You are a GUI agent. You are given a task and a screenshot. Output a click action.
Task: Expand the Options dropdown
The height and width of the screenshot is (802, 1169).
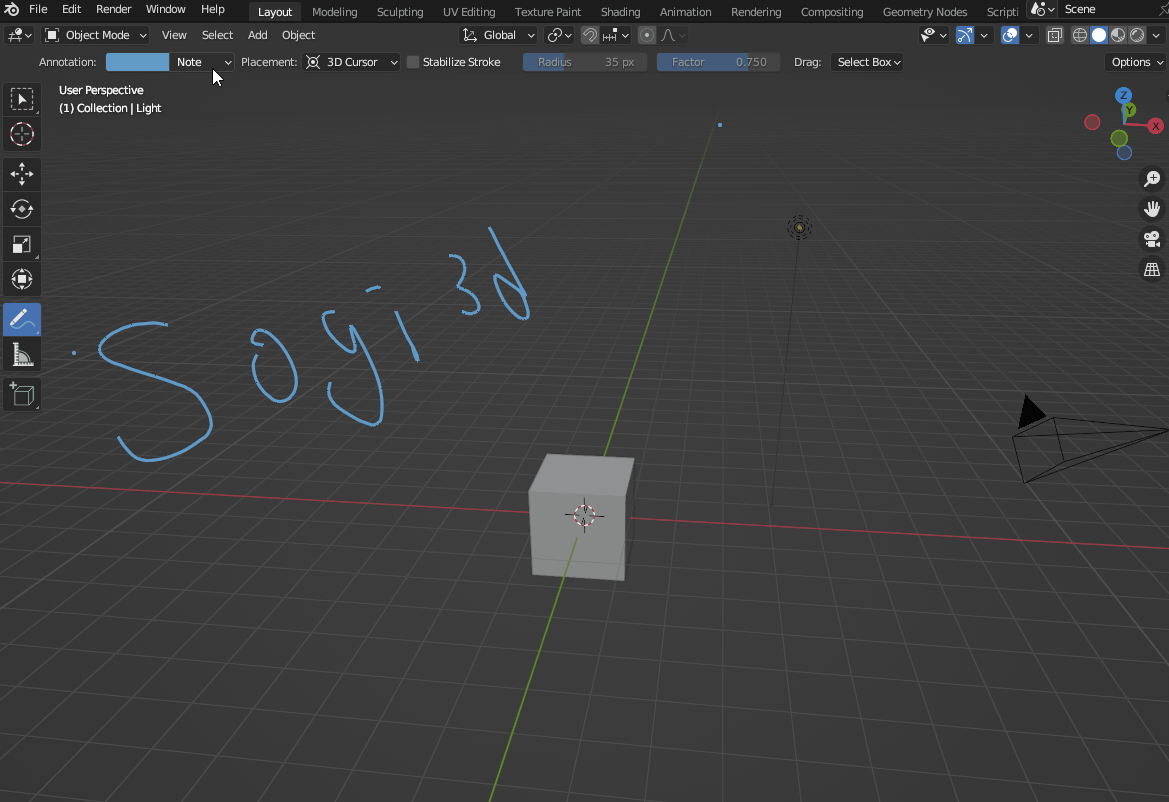[1135, 62]
